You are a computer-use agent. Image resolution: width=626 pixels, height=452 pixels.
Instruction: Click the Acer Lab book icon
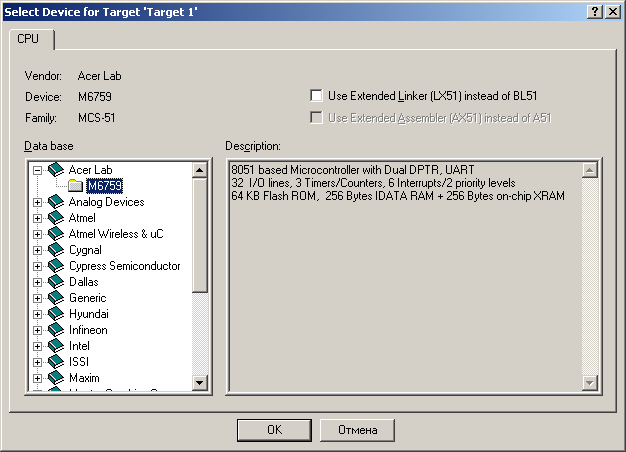point(56,170)
